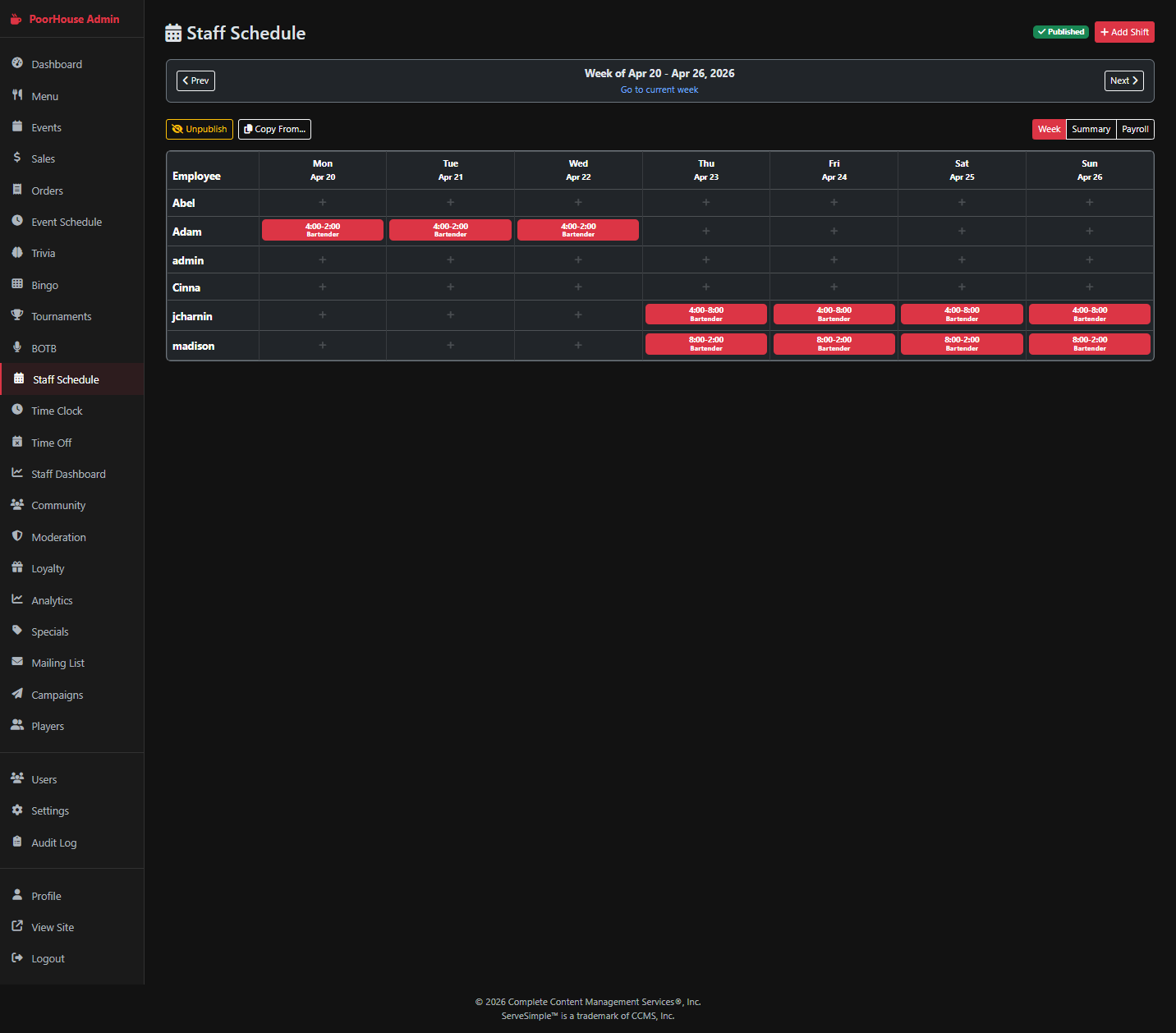Viewport: 1176px width, 1033px height.
Task: Open madison's Sunday 8:00-2:00 shift
Action: coord(1090,344)
